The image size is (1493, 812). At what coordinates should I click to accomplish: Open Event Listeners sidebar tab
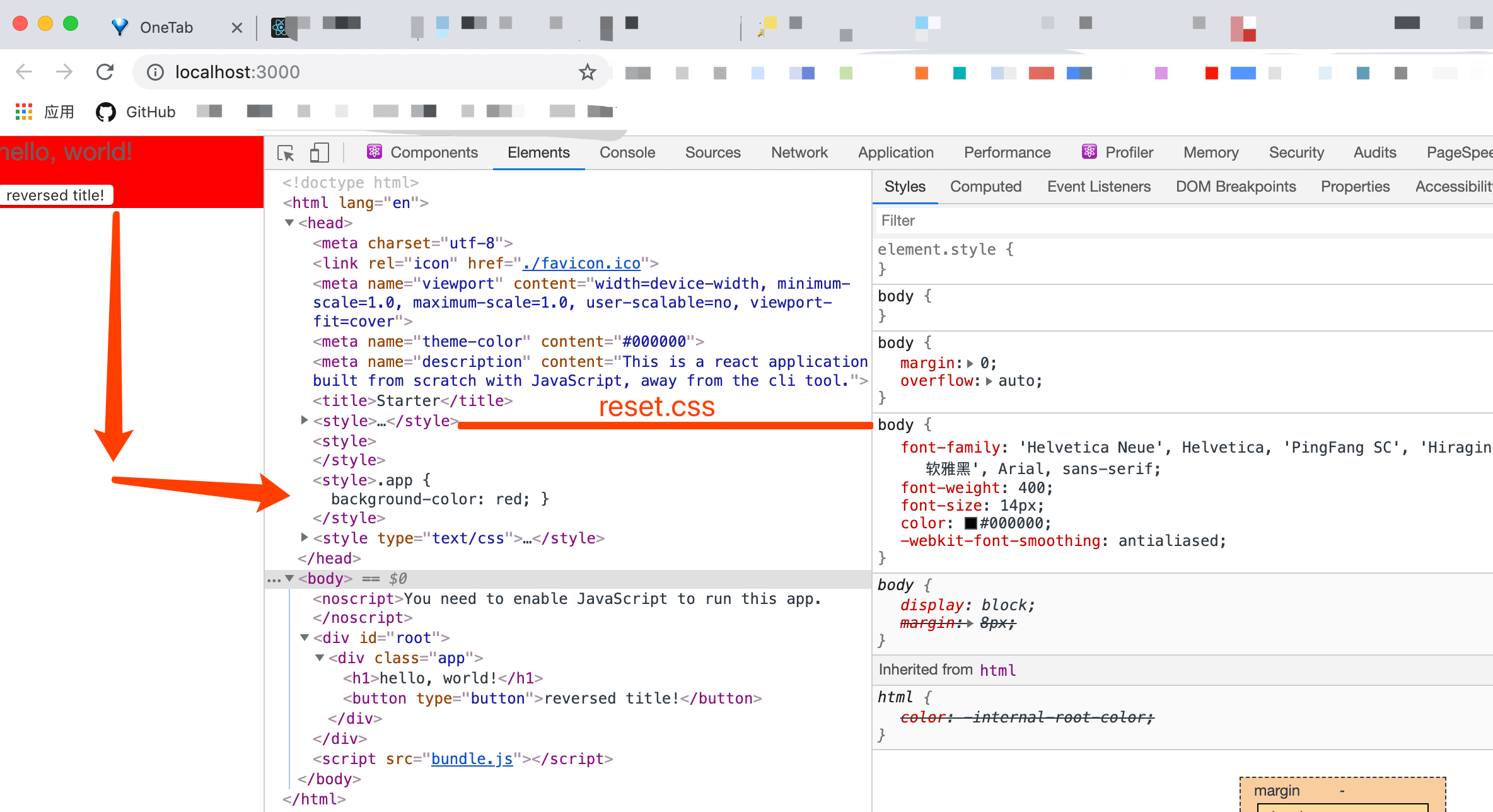click(x=1099, y=187)
